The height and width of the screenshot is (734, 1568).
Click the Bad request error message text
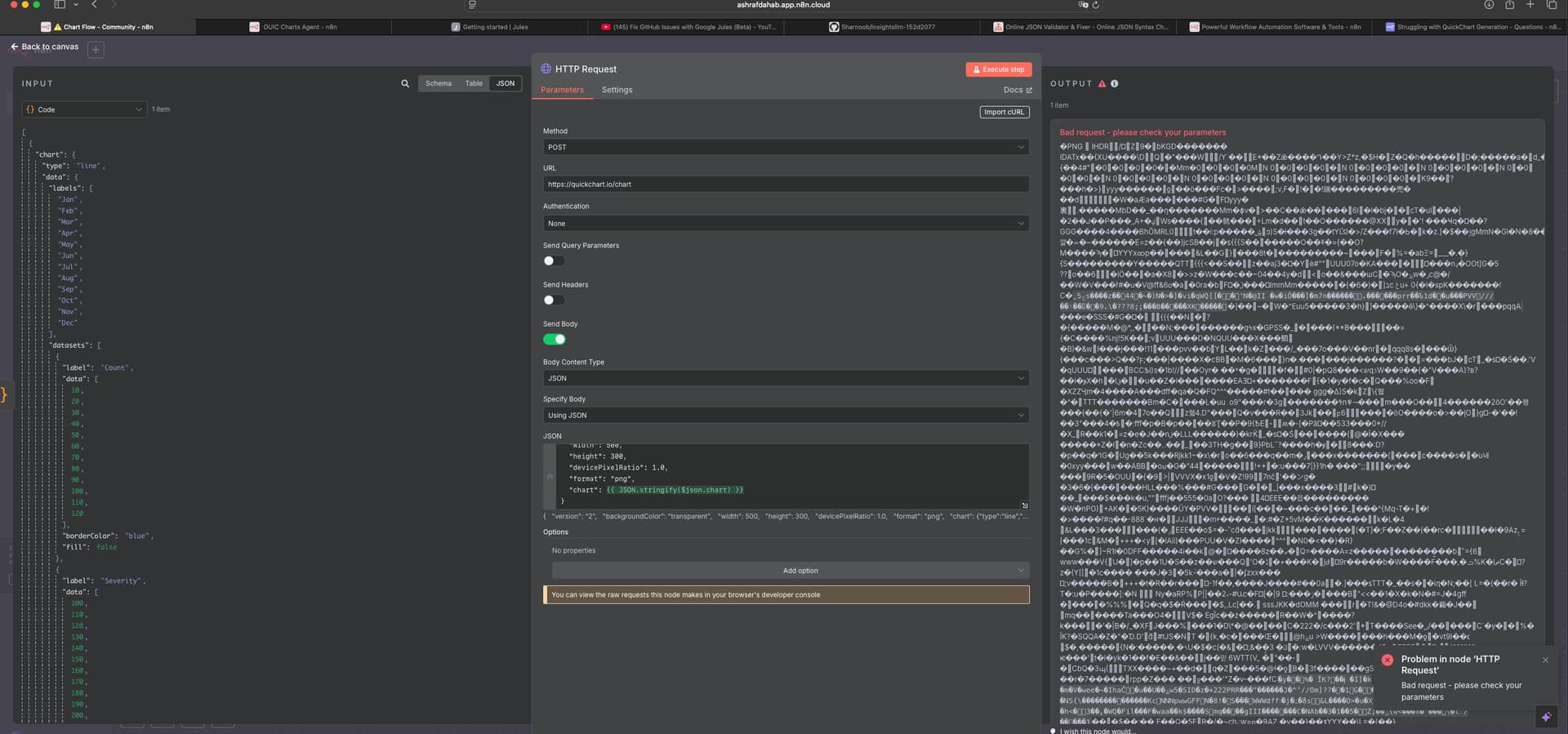(x=1143, y=132)
